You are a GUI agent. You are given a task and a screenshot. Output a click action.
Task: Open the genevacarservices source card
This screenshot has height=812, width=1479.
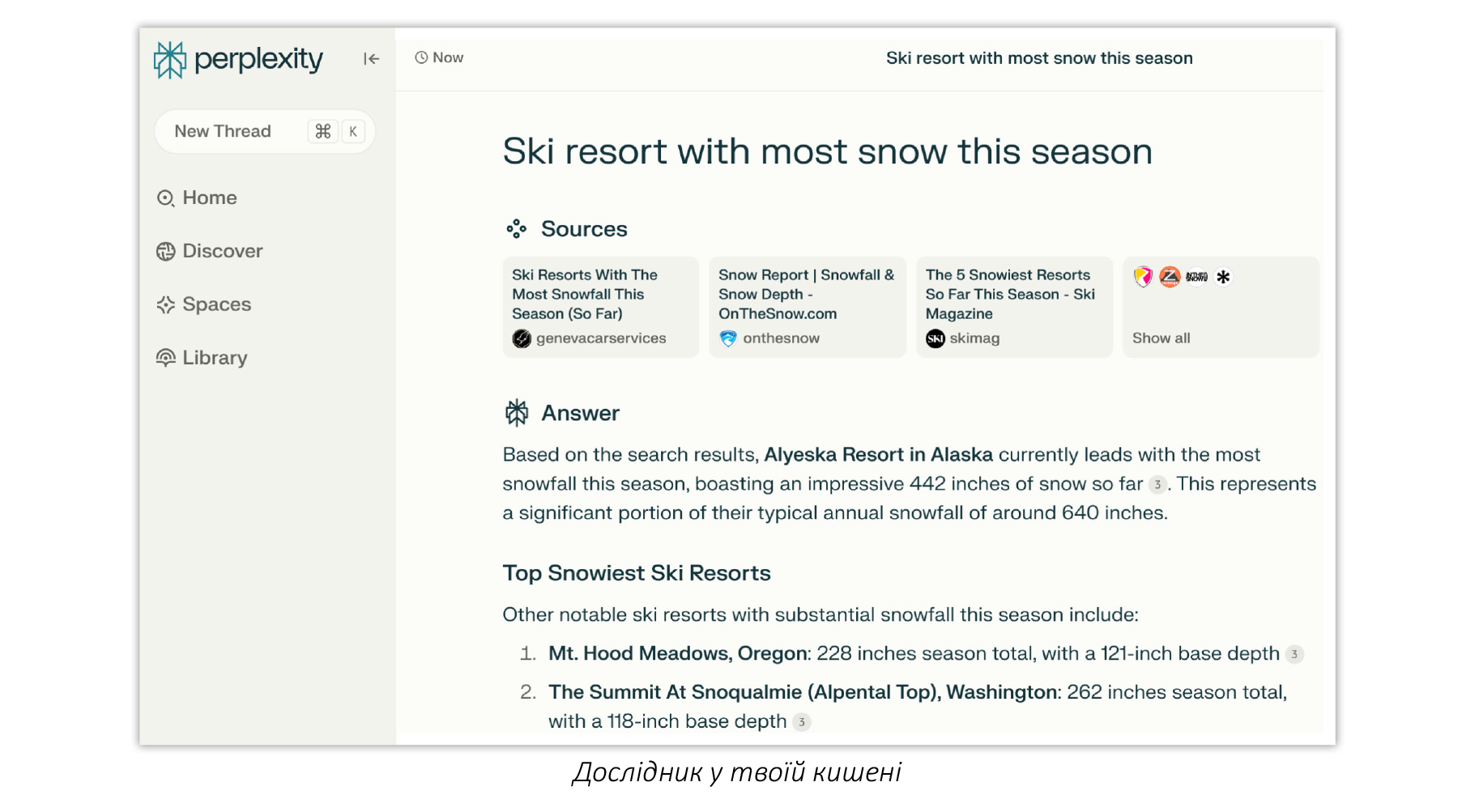(x=600, y=307)
